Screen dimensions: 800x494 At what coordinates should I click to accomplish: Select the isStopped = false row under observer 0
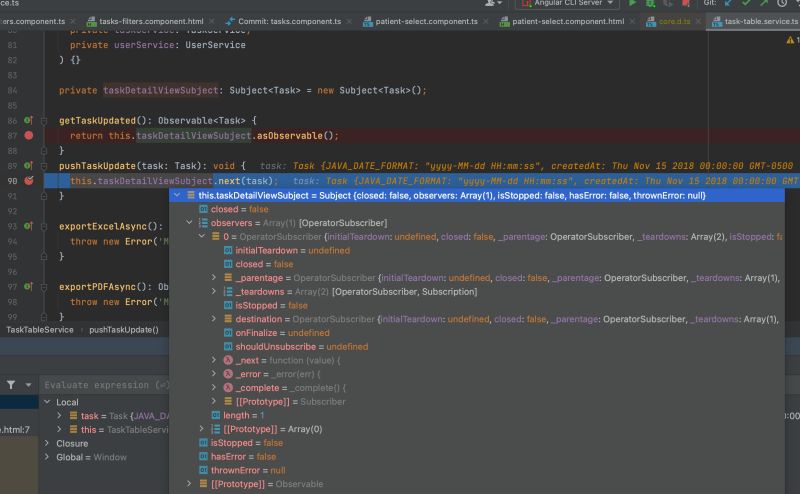477,305
